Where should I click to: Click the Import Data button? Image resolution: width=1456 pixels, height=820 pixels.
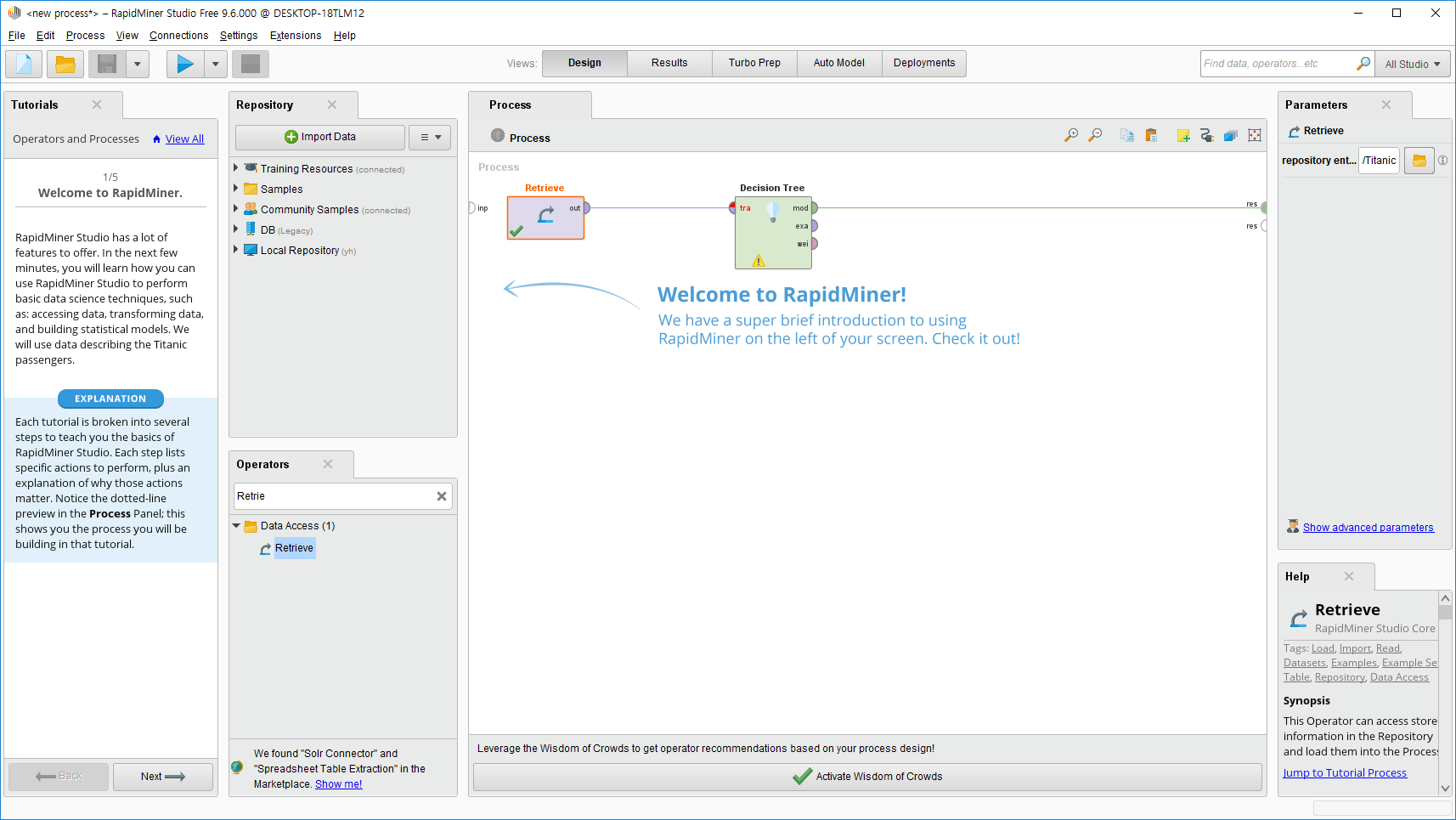[x=320, y=137]
